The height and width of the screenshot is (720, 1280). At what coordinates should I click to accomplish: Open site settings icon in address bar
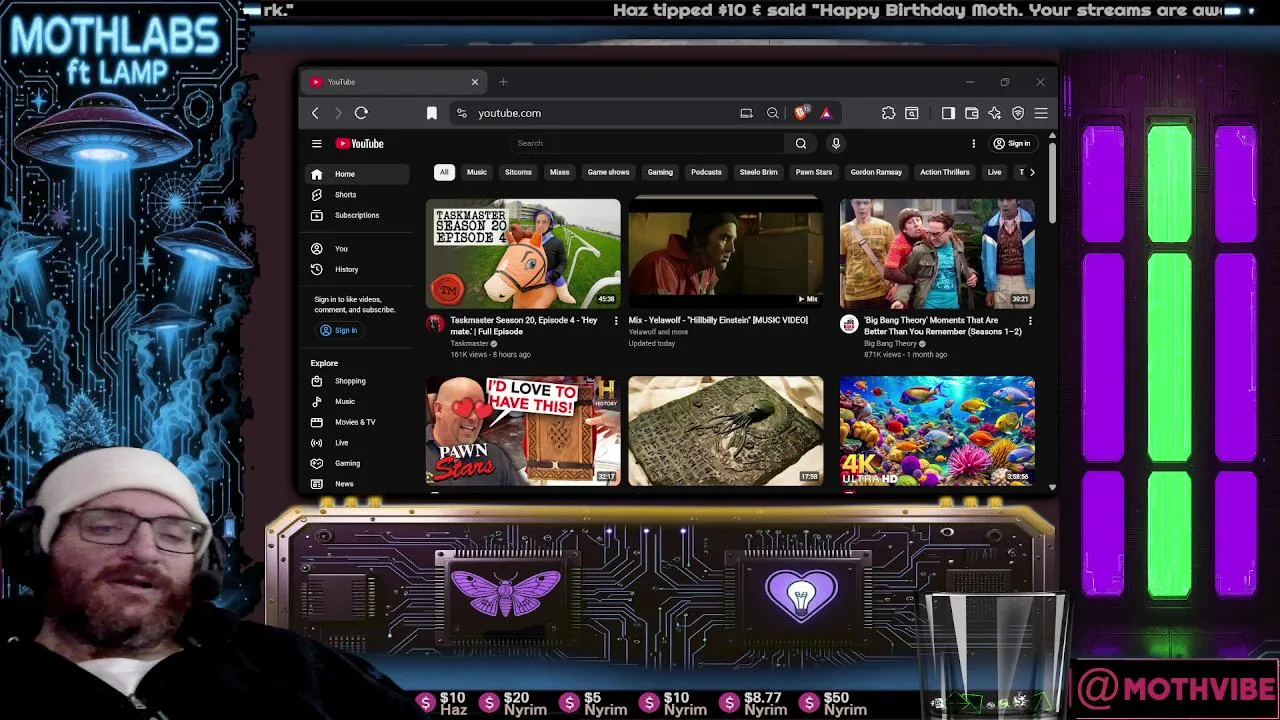[x=461, y=113]
